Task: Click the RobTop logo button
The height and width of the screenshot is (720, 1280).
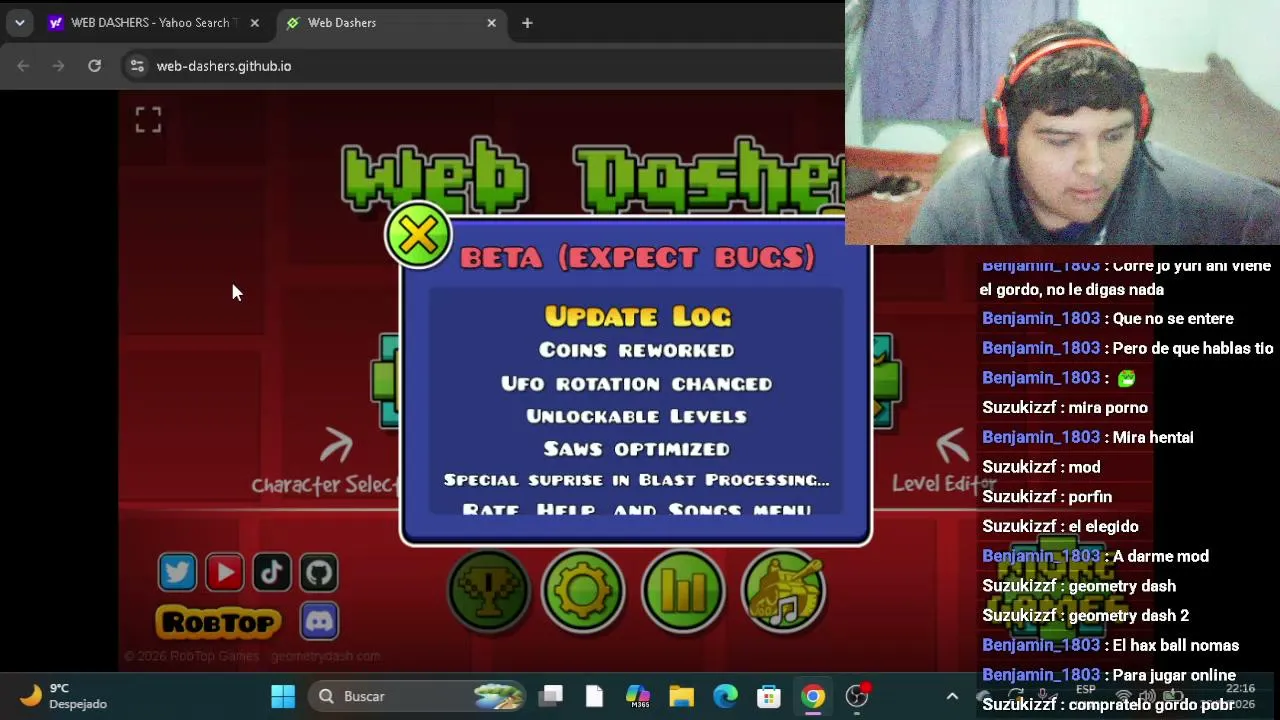Action: pyautogui.click(x=218, y=622)
